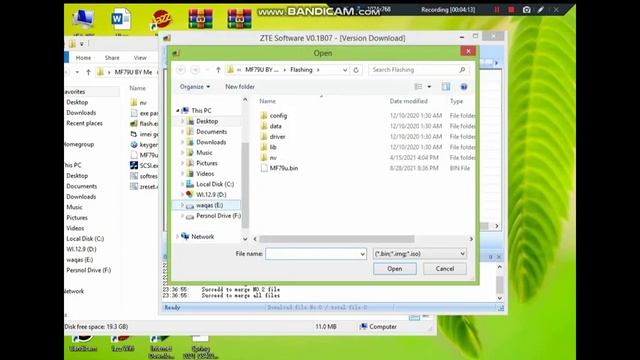Open the View tab in Explorer window
This screenshot has height=360, width=640.
[x=140, y=58]
